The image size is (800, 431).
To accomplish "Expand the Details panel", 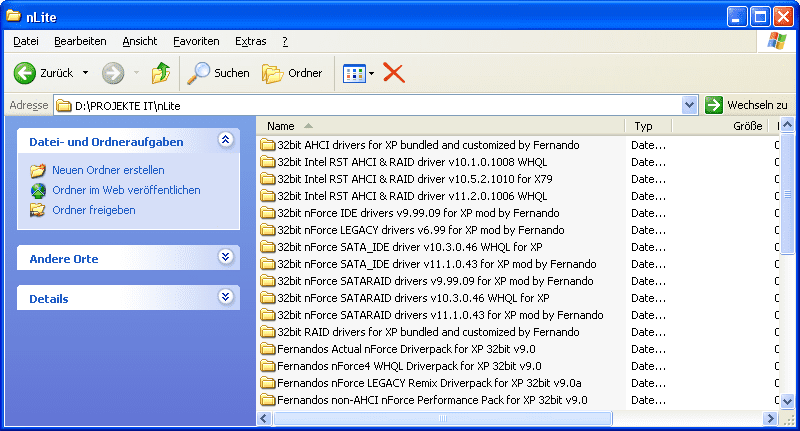I will click(226, 297).
